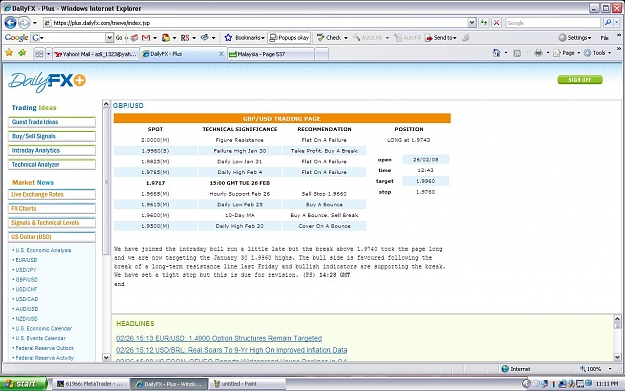Image resolution: width=625 pixels, height=391 pixels.
Task: Click the highlighter pen icon in Google toolbar
Action: point(466,38)
